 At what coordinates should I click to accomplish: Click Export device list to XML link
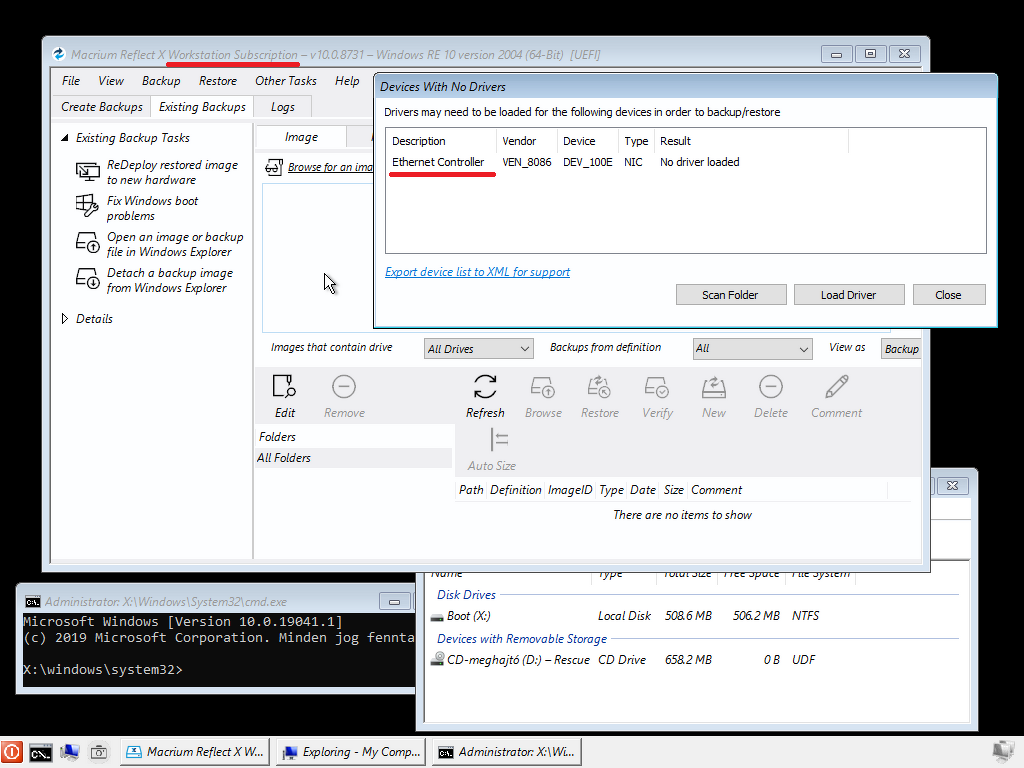point(477,272)
